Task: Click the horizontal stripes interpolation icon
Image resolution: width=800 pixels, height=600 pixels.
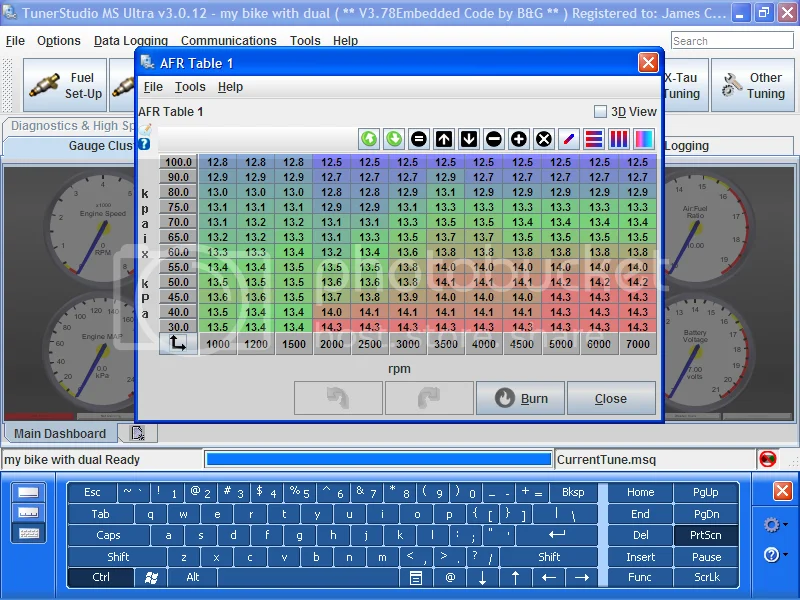Action: click(594, 139)
